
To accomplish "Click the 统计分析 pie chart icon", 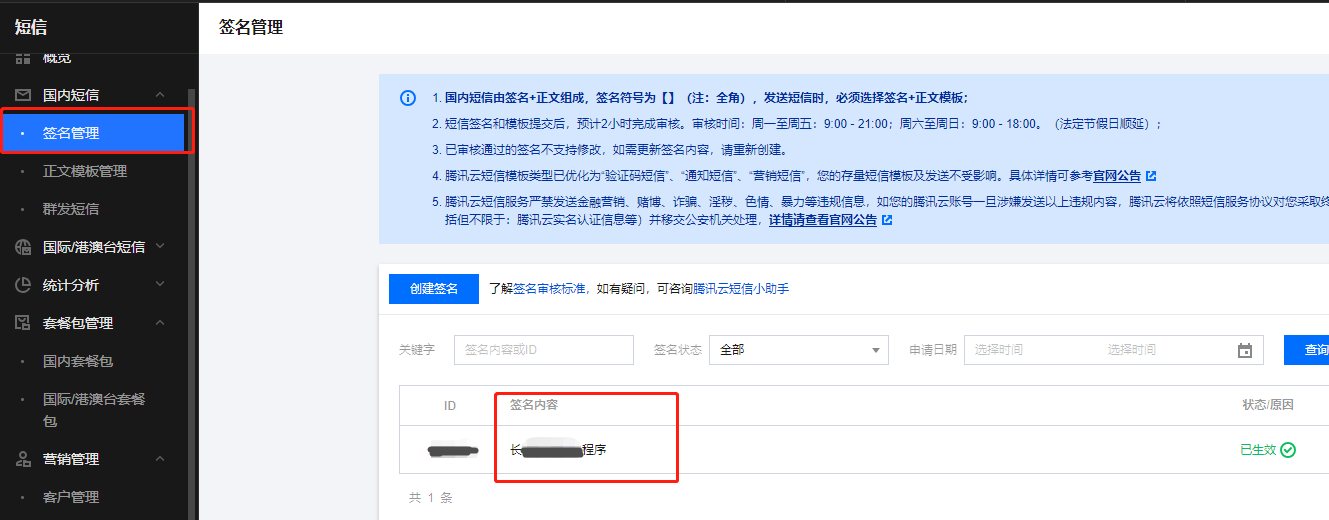I will point(23,285).
